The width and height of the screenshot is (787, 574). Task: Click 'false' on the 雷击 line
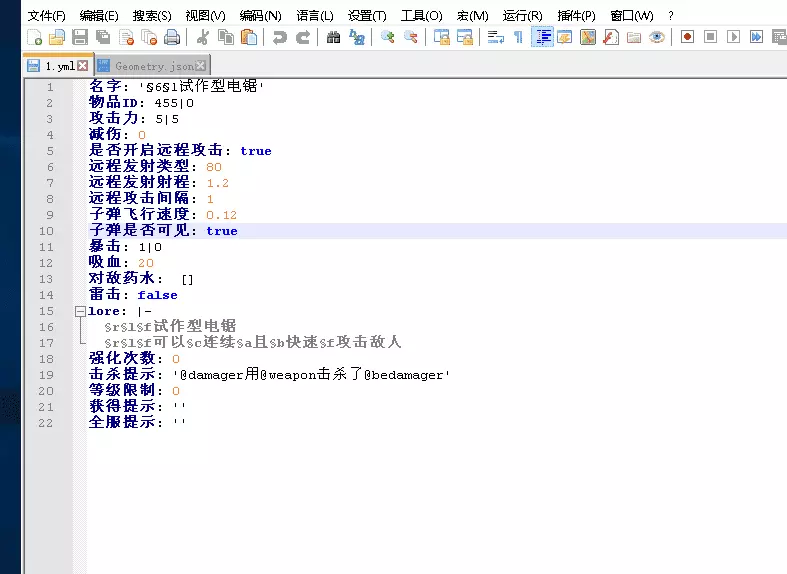[x=158, y=295]
